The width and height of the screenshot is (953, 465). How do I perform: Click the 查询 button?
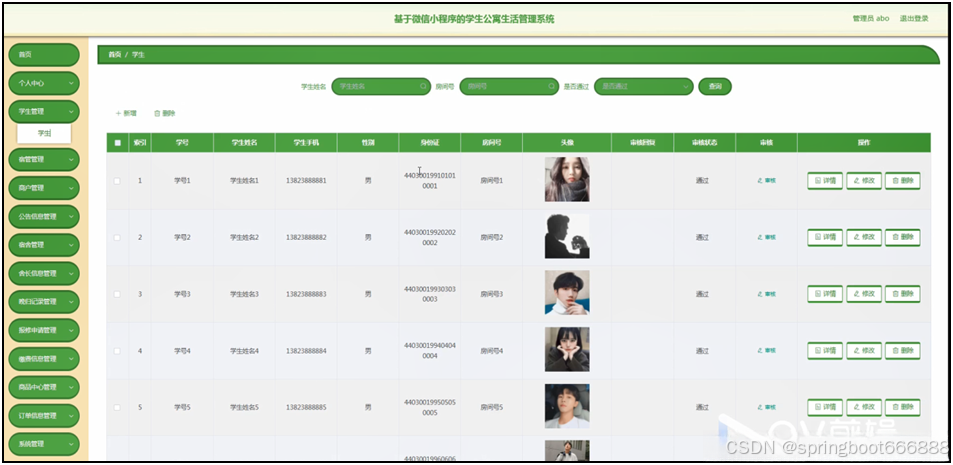coord(715,86)
